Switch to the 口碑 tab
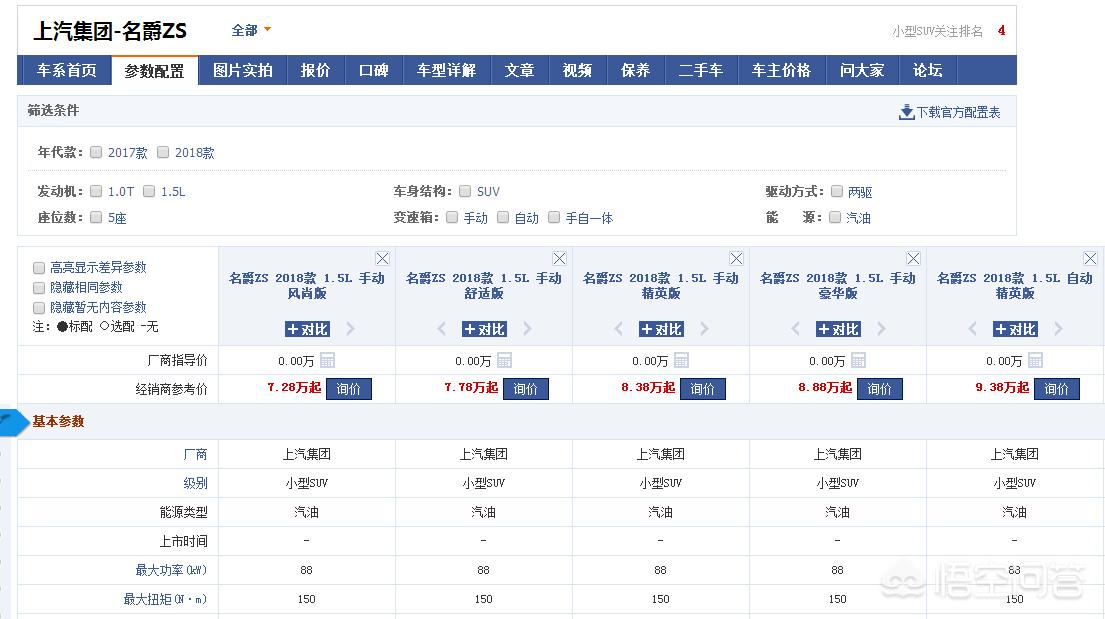Screen dimensions: 1105x619 click(x=374, y=70)
